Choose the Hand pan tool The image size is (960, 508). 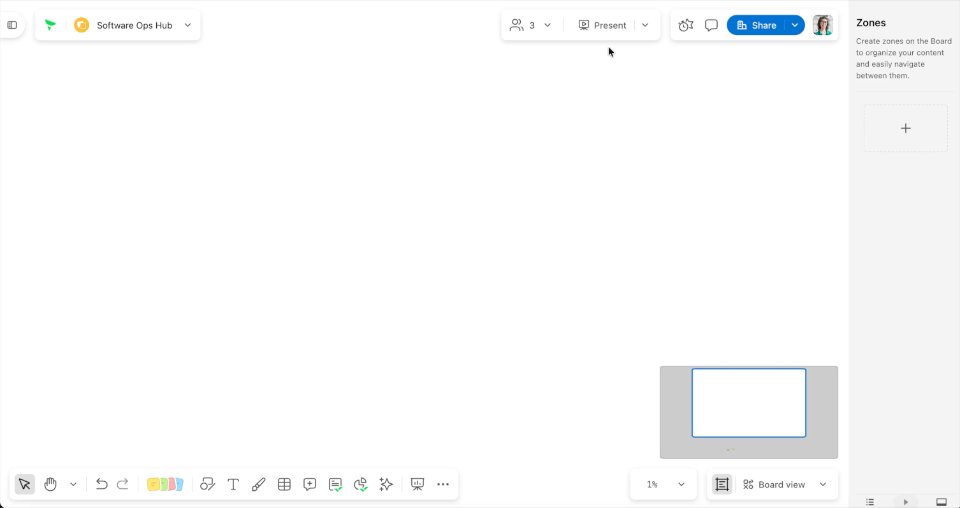click(x=50, y=484)
